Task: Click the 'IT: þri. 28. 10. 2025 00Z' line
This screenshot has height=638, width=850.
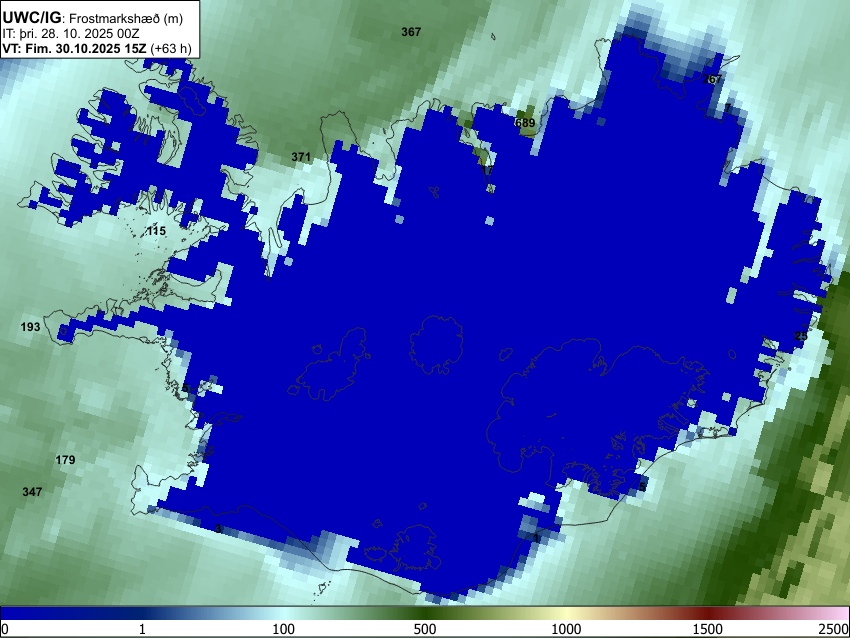Action: (71, 34)
